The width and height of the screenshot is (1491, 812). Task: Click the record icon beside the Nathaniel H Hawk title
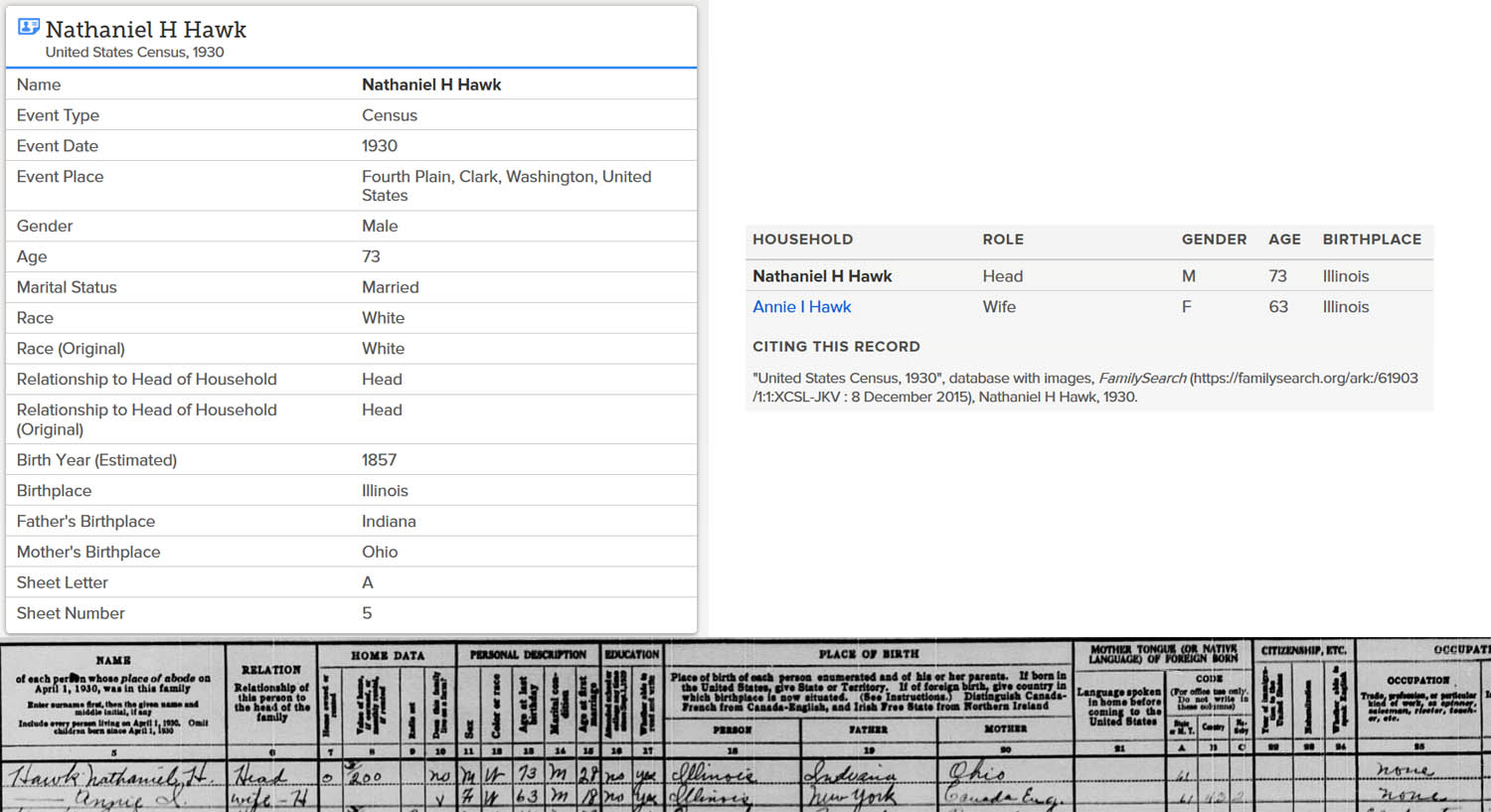29,28
